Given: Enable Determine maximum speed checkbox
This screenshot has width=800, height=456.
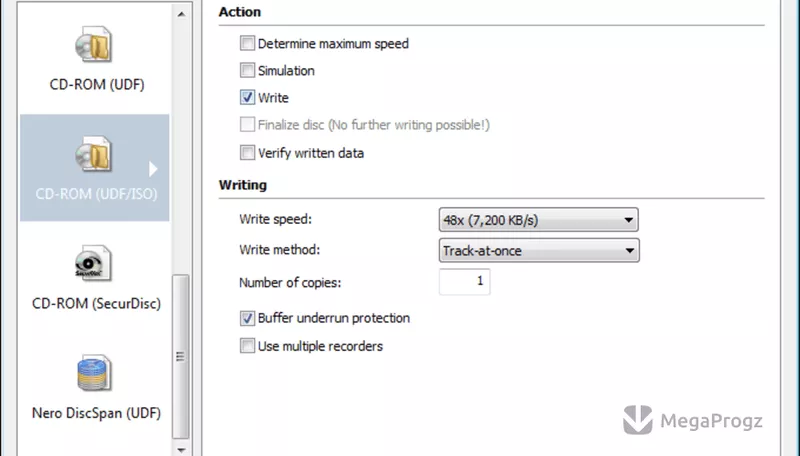Looking at the screenshot, I should click(x=247, y=43).
